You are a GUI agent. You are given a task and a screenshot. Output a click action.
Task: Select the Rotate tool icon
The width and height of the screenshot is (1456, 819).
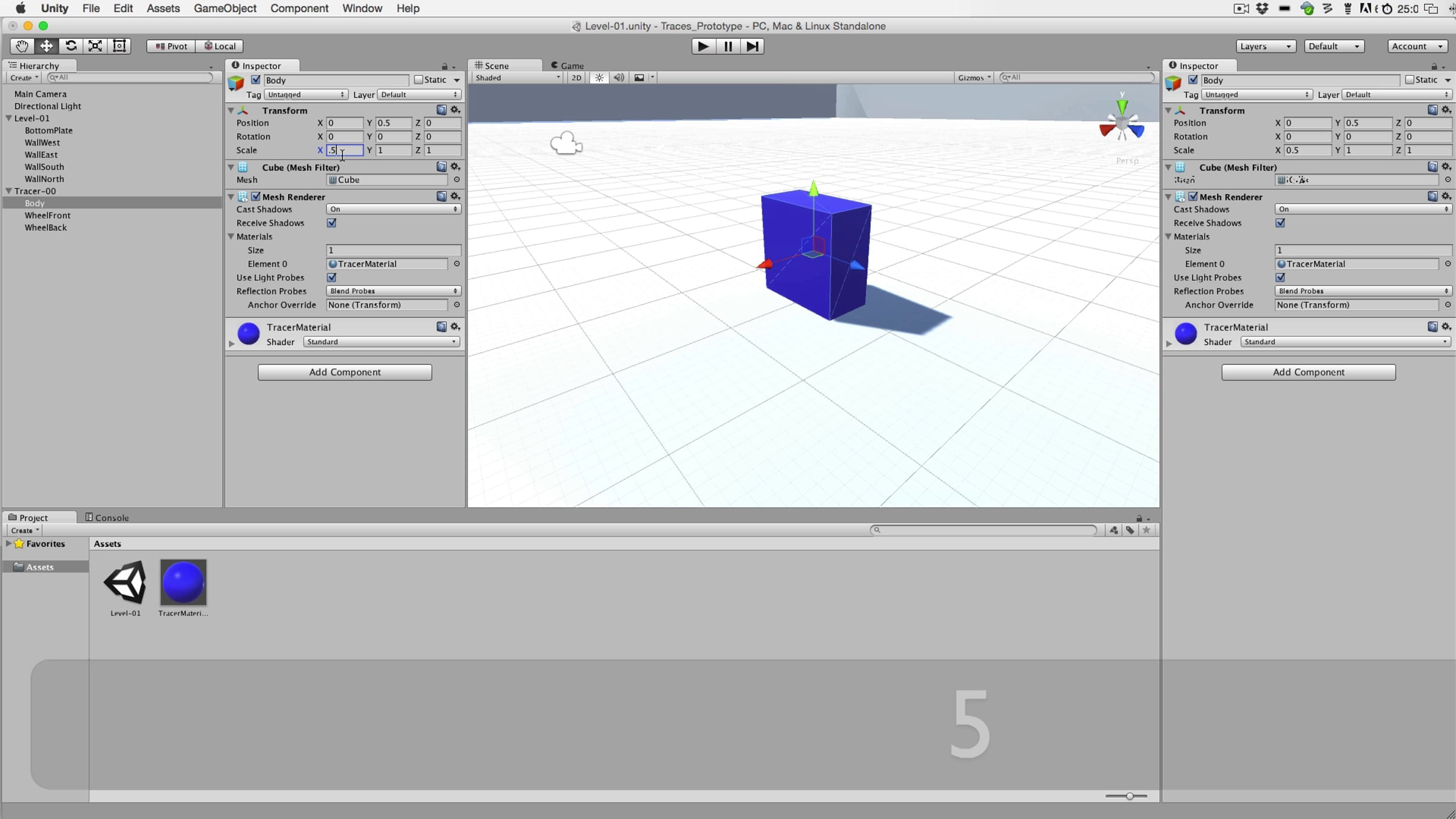[71, 46]
